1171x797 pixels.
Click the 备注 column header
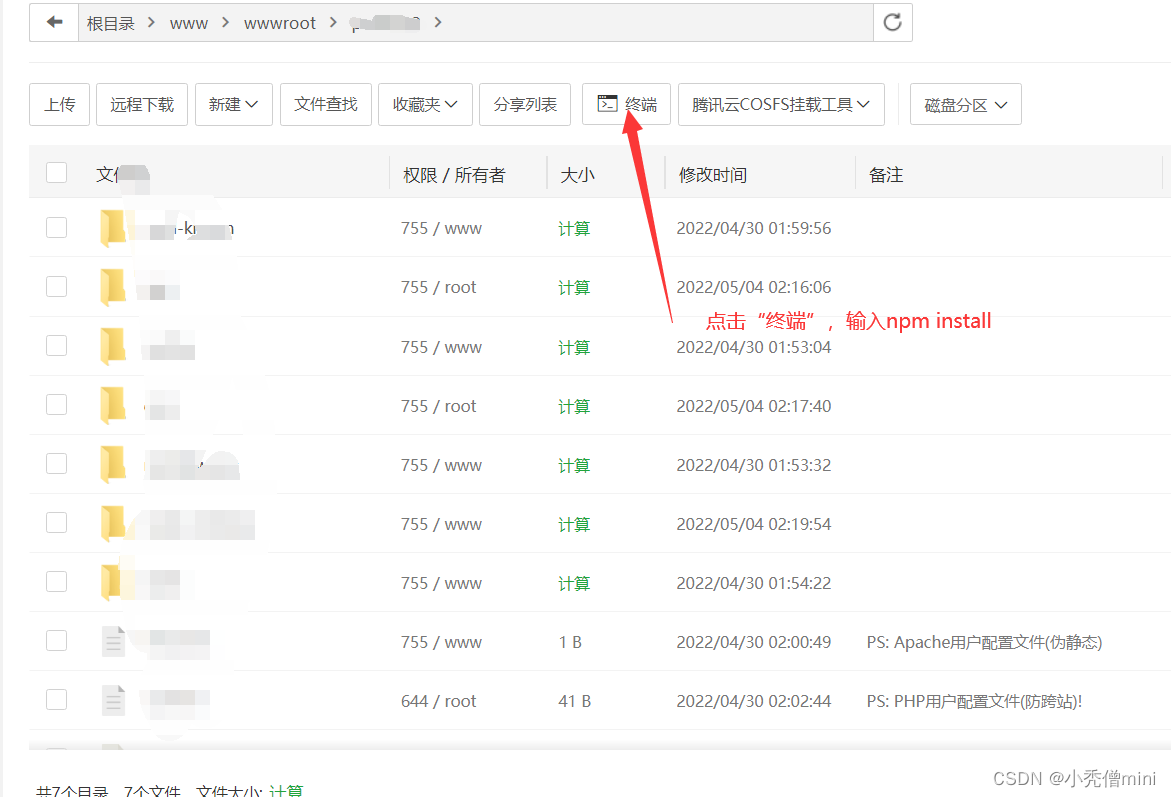tap(886, 175)
